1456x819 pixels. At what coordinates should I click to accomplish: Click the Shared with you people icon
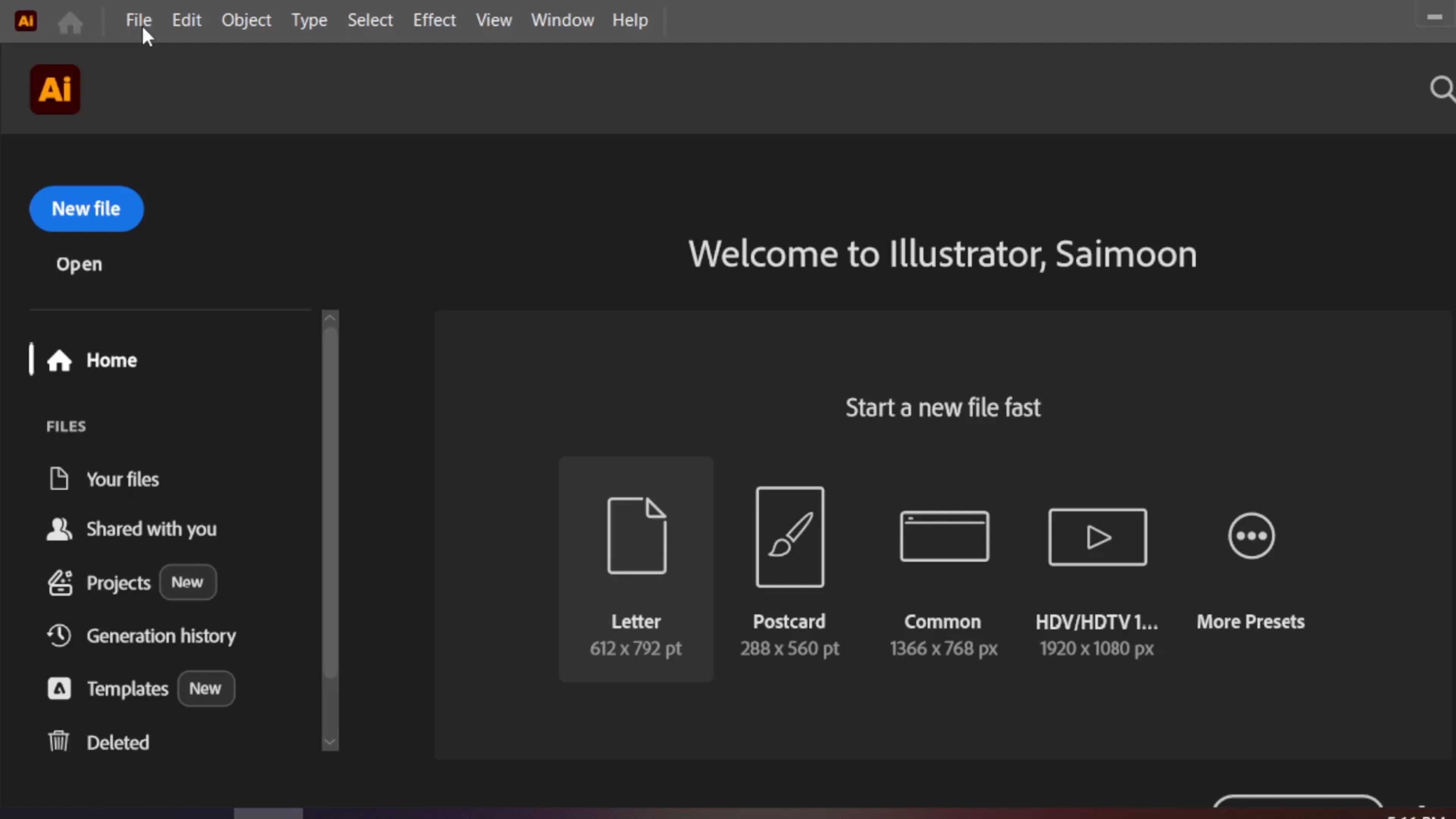coord(59,529)
